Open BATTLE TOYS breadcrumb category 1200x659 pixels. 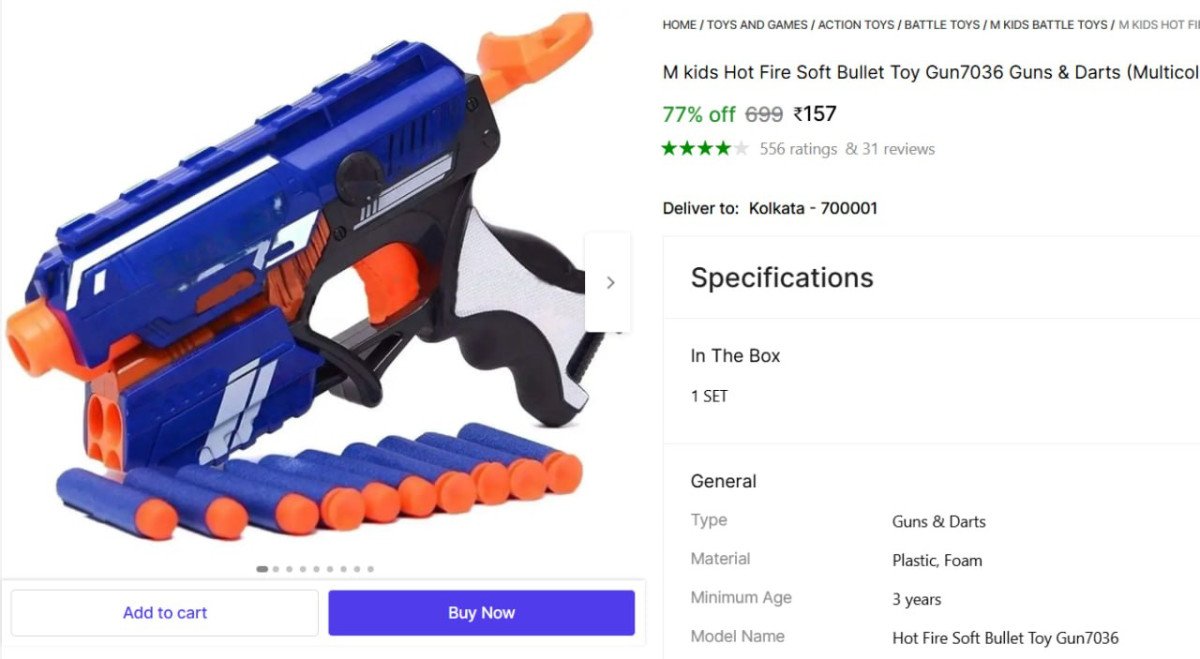943,25
